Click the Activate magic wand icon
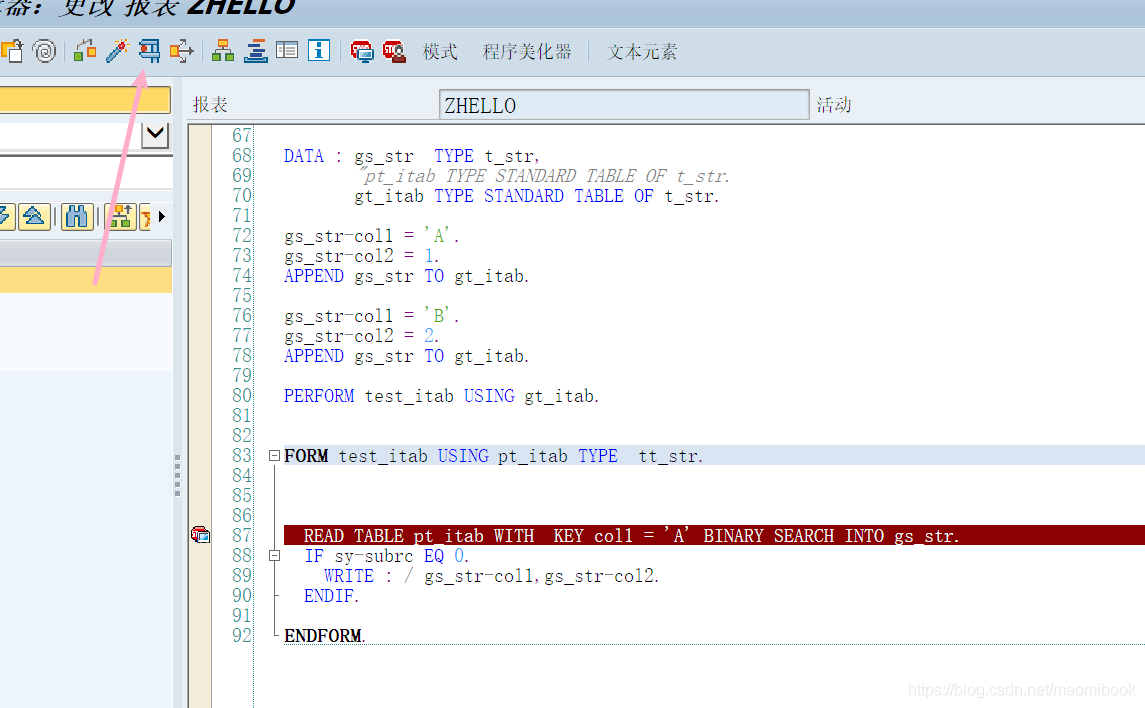1145x708 pixels. (117, 51)
